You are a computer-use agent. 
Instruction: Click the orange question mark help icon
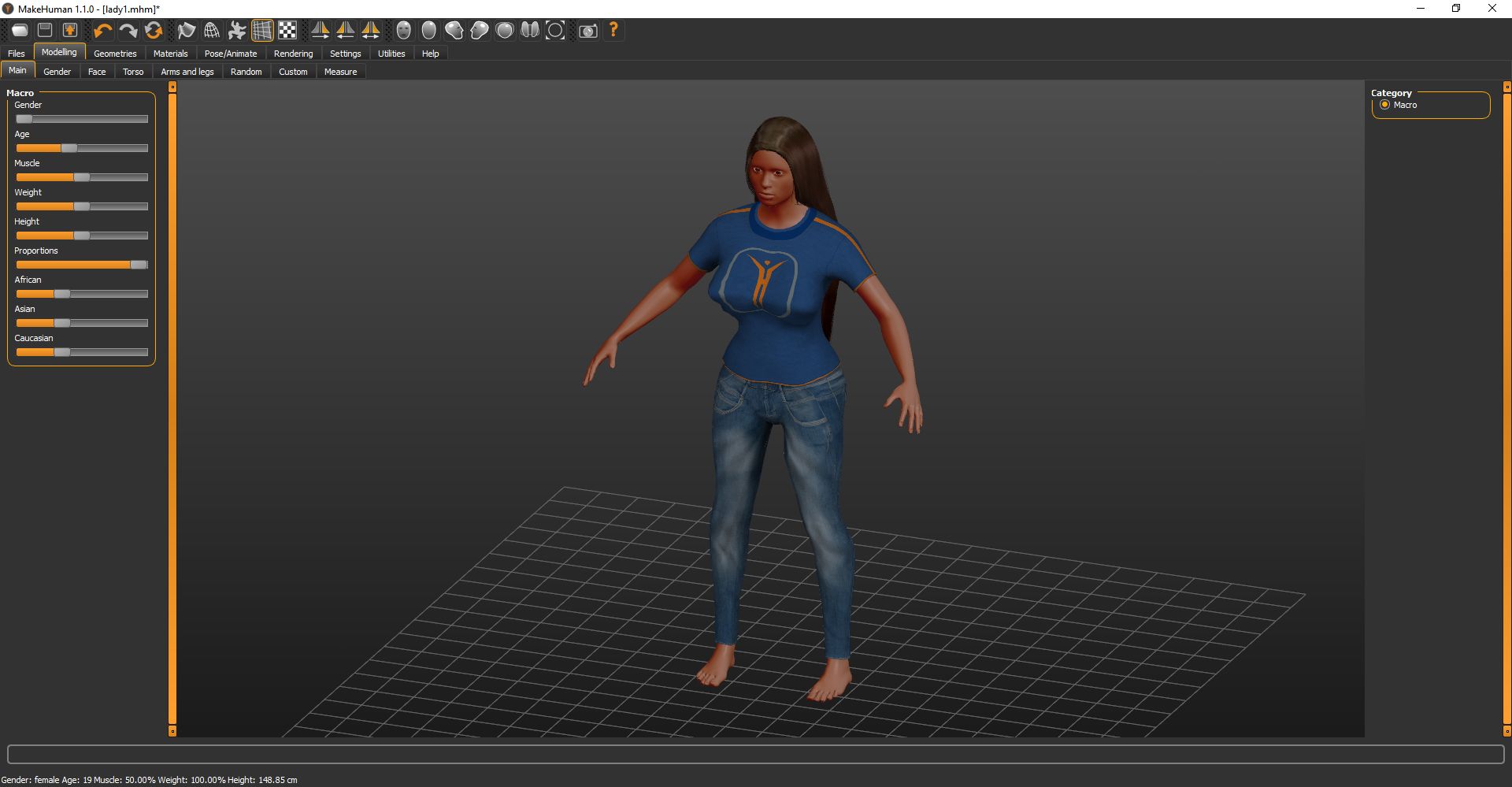[613, 31]
